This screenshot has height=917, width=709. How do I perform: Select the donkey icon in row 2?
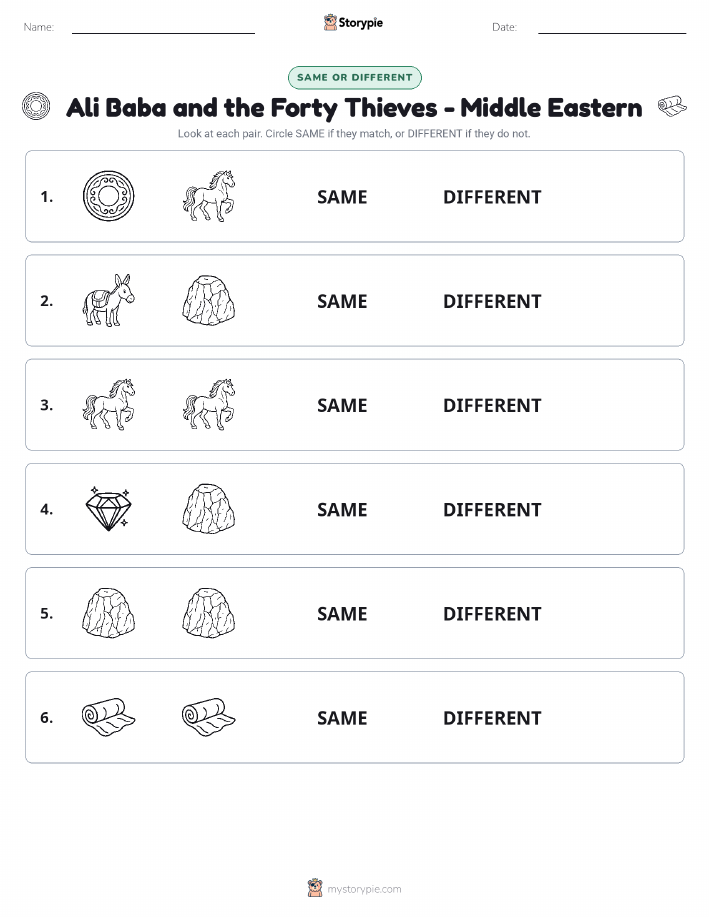point(108,300)
